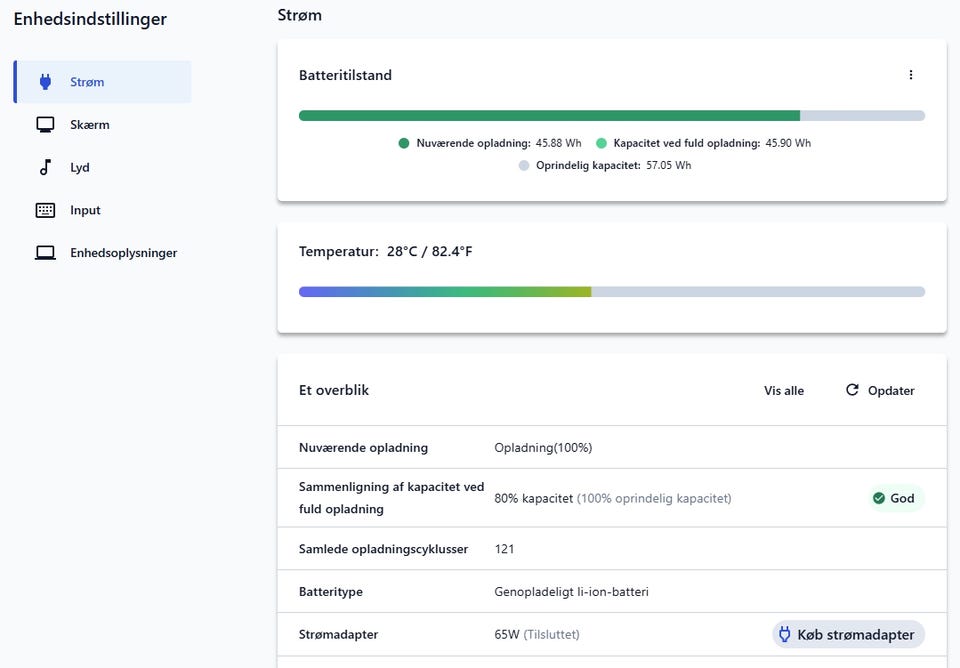This screenshot has width=960, height=668.
Task: Open the Batteritilstand three-dot menu
Action: pos(910,75)
